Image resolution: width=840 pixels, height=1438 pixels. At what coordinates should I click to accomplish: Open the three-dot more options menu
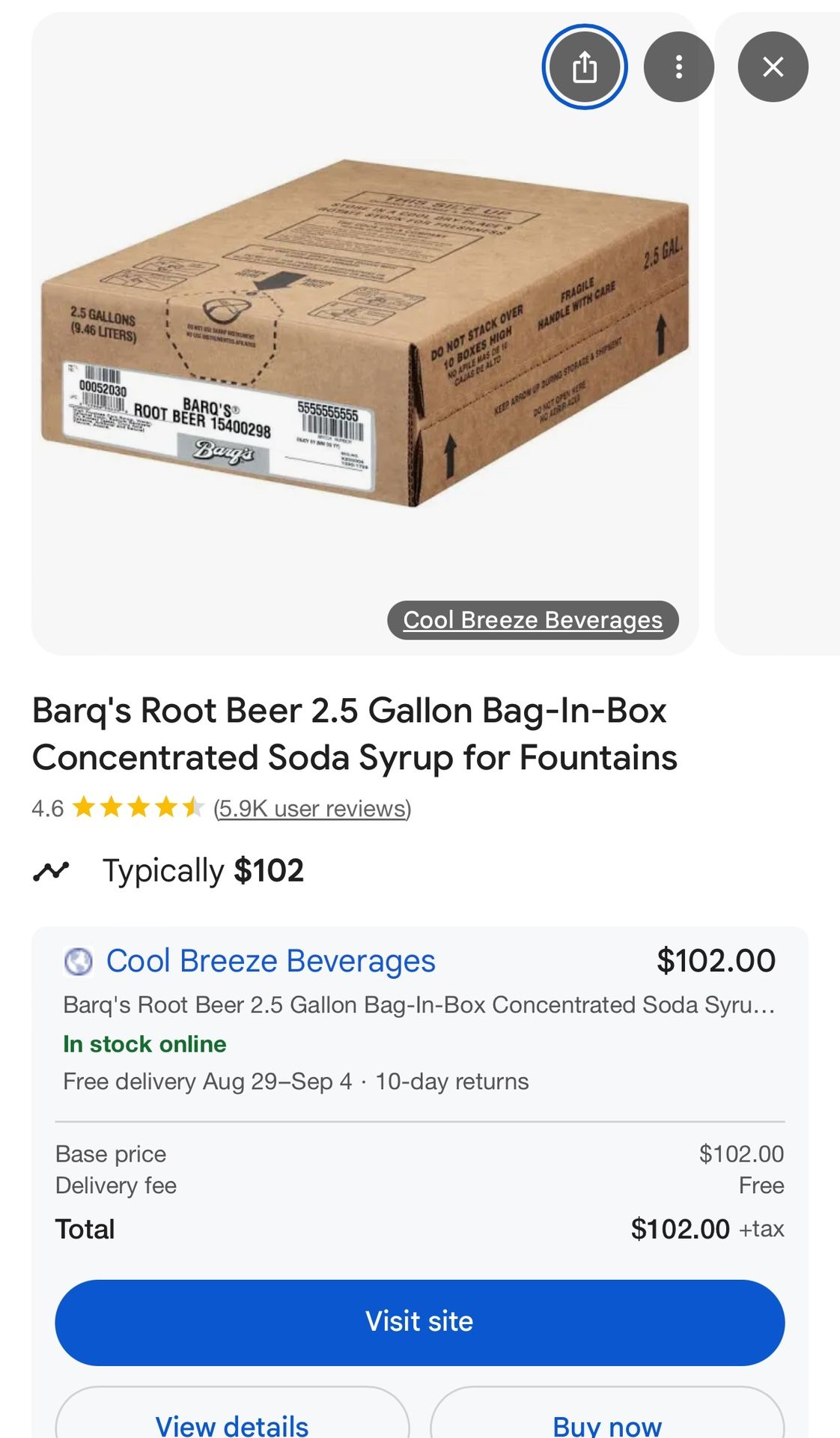point(678,67)
